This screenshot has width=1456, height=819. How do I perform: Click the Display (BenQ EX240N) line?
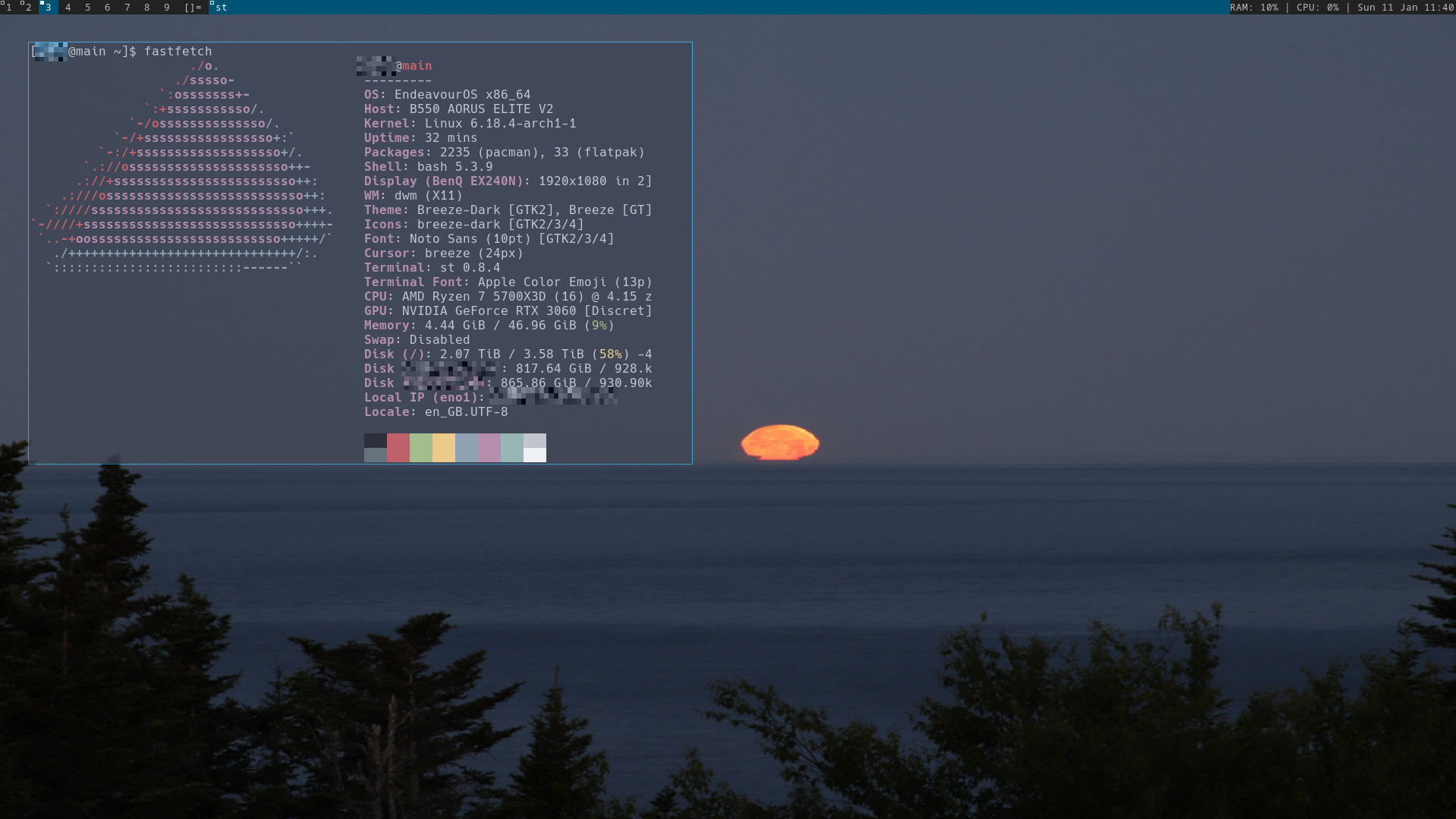(x=508, y=181)
